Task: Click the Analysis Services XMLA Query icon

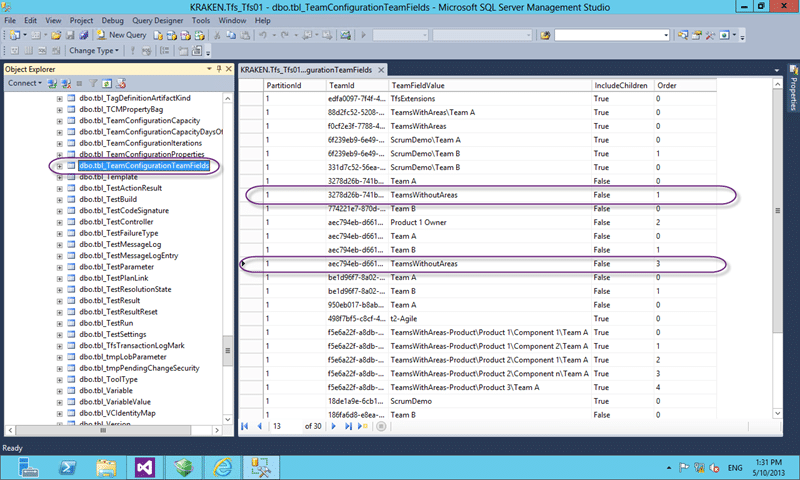Action: click(x=199, y=35)
